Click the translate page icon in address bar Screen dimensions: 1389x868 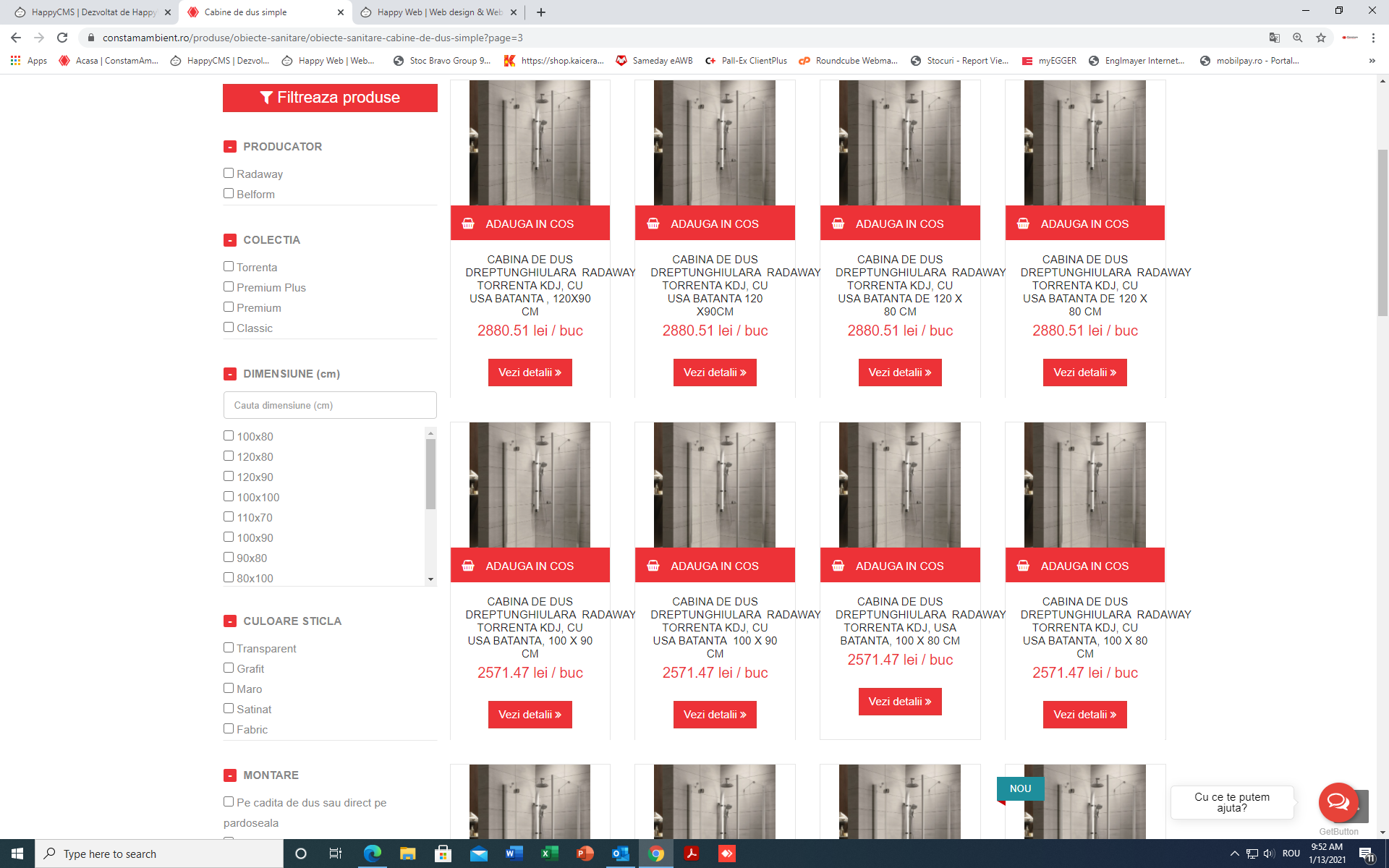coord(1275,38)
